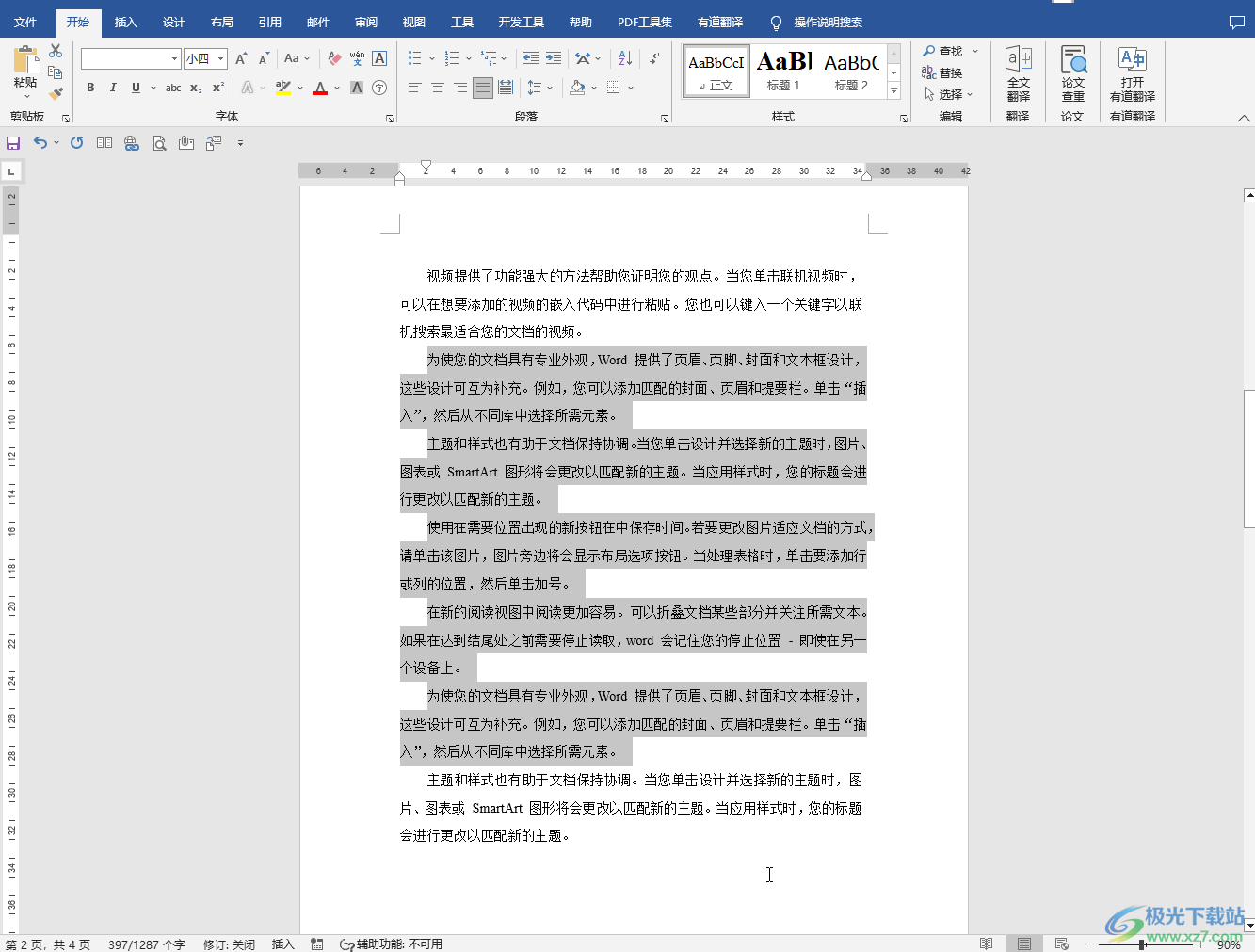
Task: Open the Change Case Aa dropdown
Action: click(297, 58)
